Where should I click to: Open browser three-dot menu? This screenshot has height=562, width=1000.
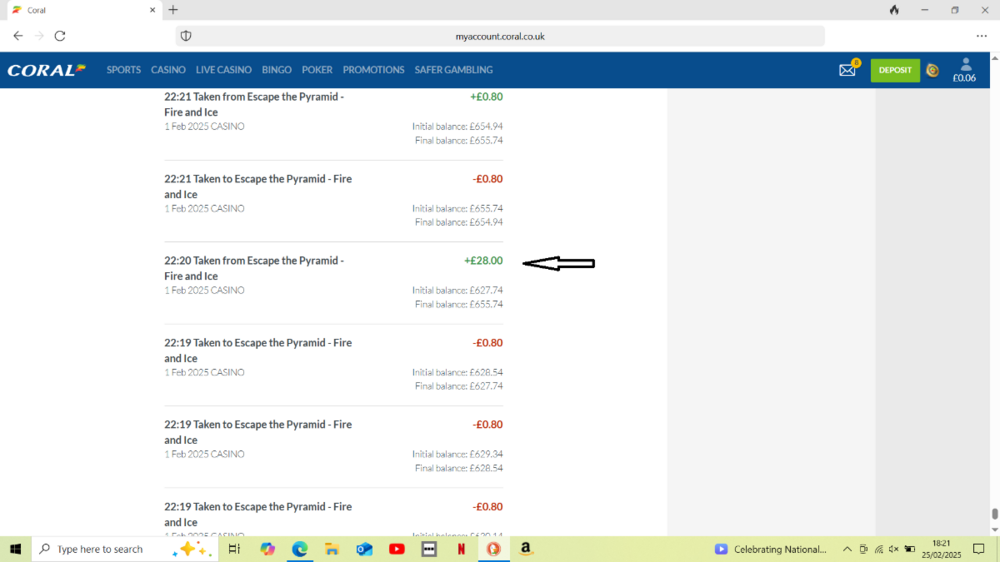981,36
